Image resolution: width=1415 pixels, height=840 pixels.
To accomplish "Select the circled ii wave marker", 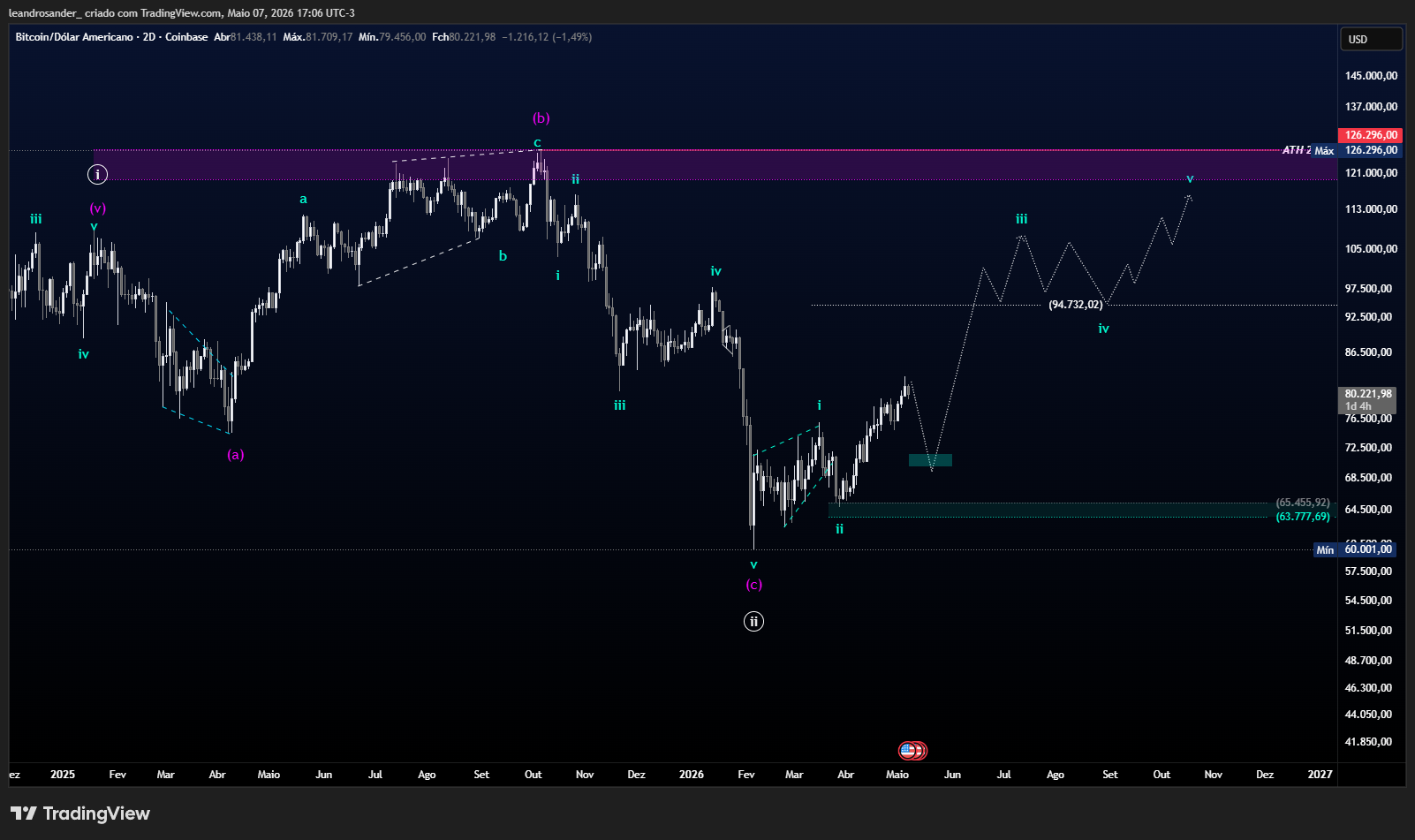I will tap(753, 621).
